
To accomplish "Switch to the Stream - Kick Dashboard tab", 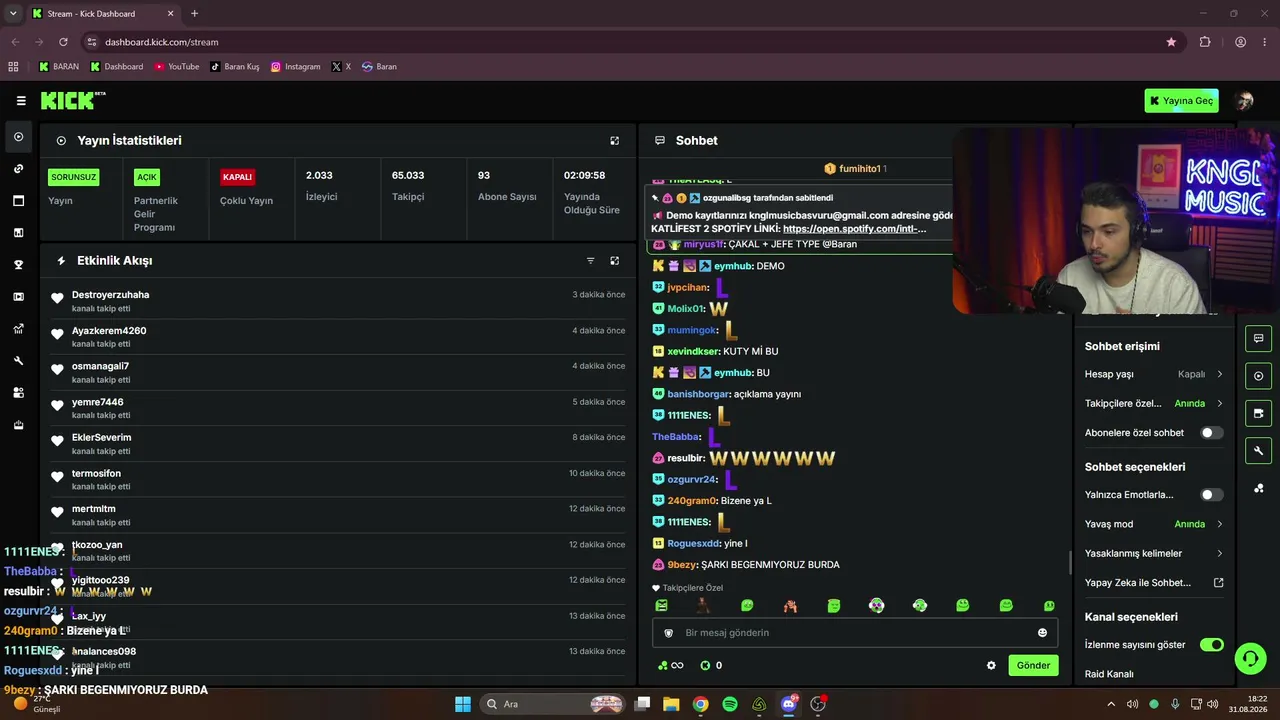I will (x=103, y=14).
